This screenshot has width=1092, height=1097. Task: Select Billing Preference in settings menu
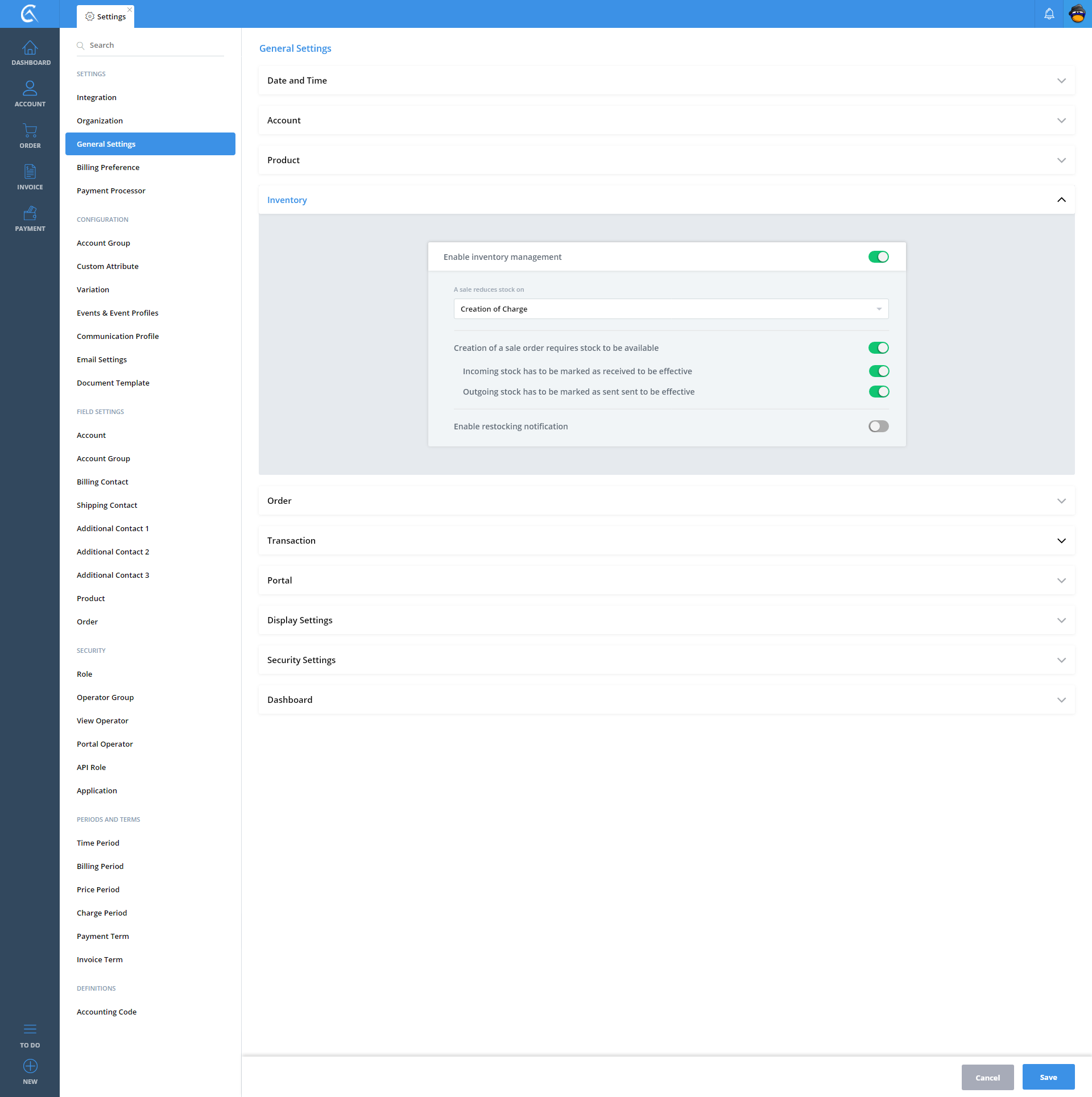pos(108,167)
